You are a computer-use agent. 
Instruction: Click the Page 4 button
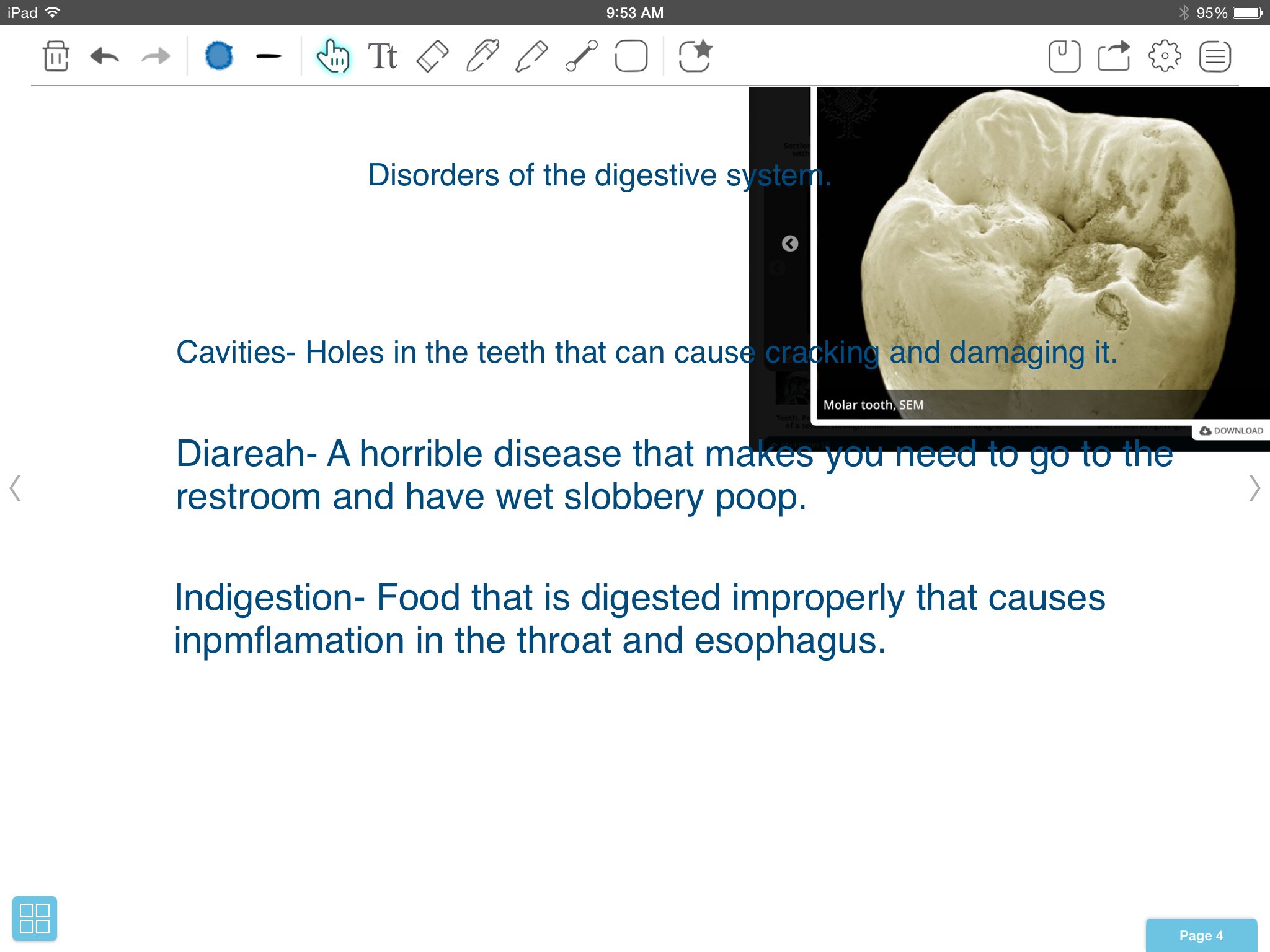pos(1201,935)
